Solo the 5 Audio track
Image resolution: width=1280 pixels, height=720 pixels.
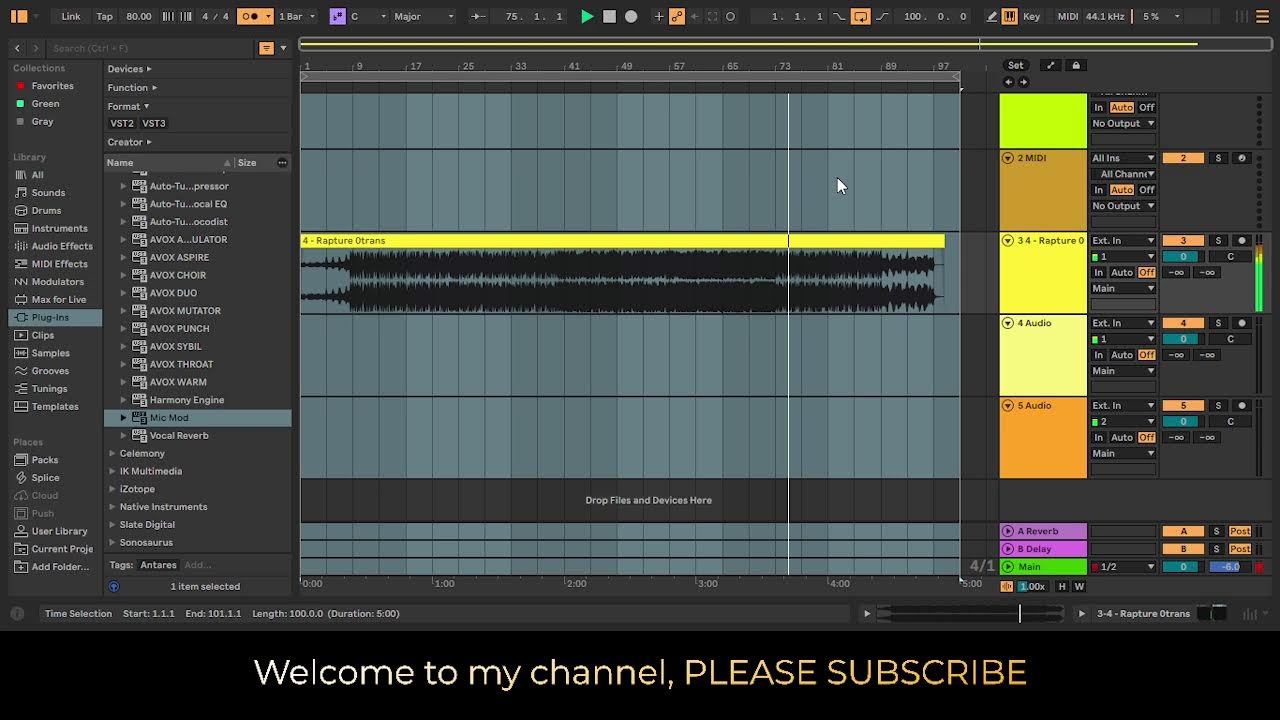(1218, 406)
